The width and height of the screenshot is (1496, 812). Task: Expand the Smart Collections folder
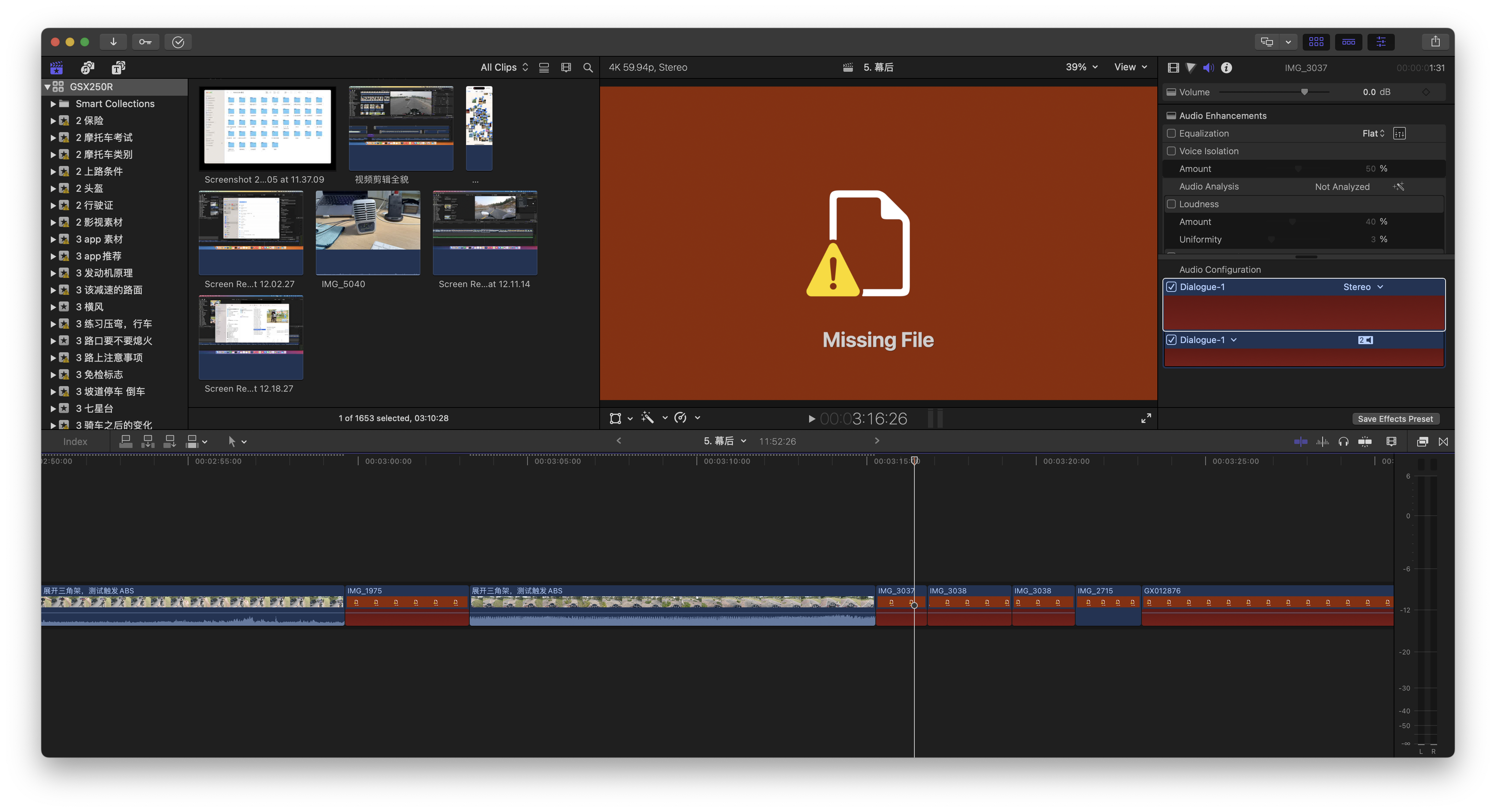(x=53, y=104)
